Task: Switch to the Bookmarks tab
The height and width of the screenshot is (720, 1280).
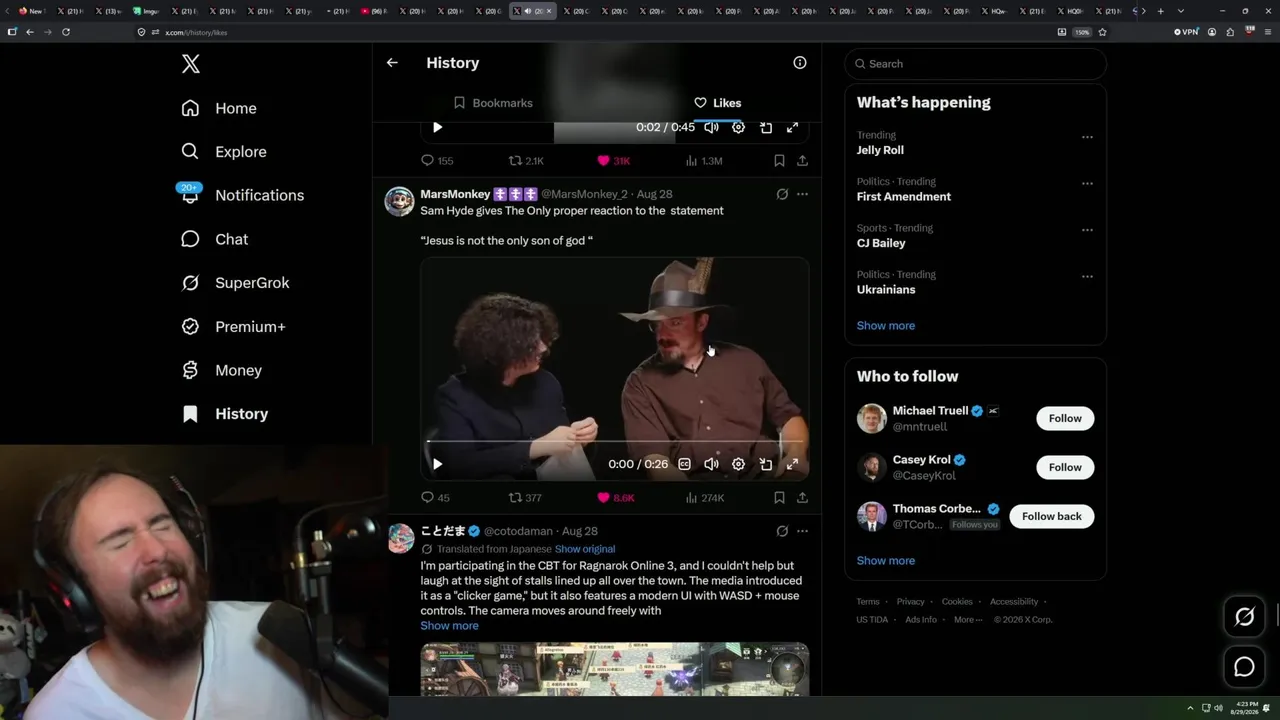Action: click(x=493, y=103)
